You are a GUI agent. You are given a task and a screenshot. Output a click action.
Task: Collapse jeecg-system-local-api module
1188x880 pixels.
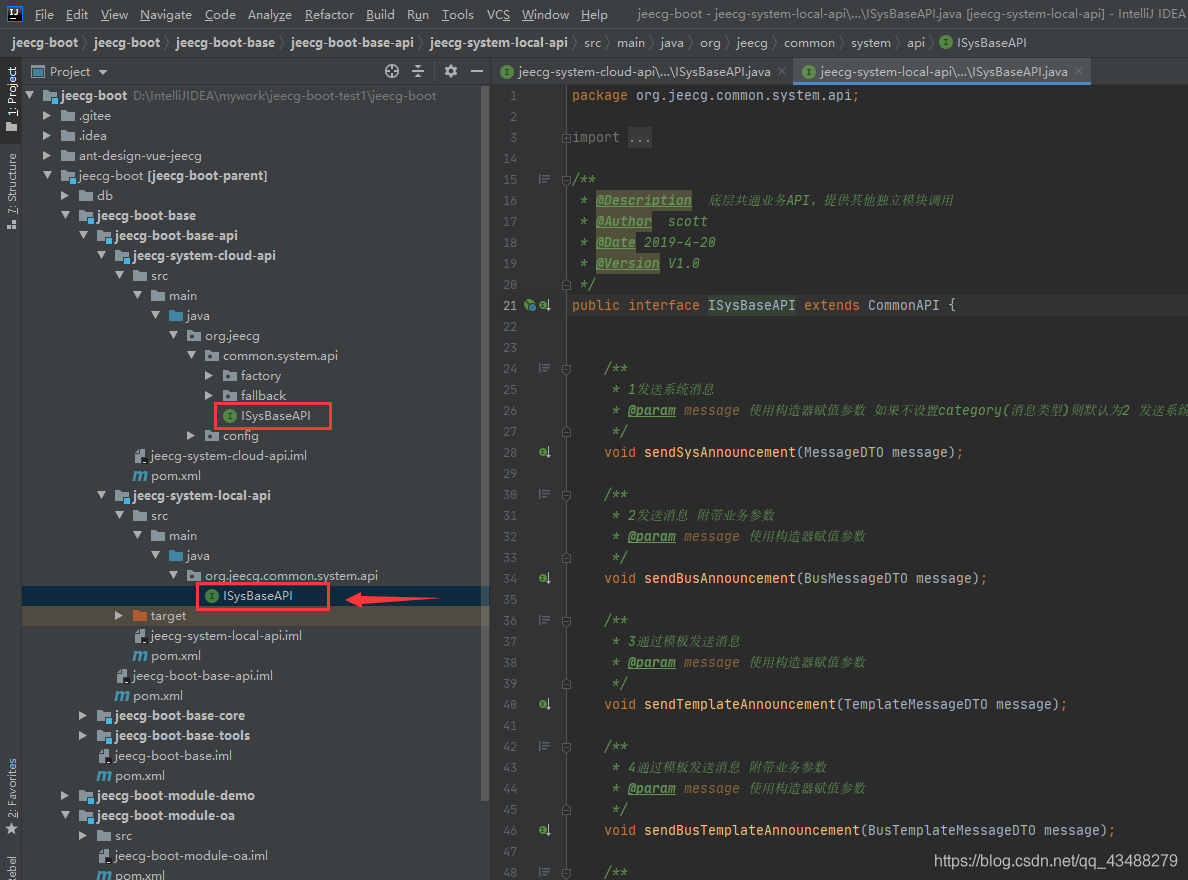coord(102,495)
